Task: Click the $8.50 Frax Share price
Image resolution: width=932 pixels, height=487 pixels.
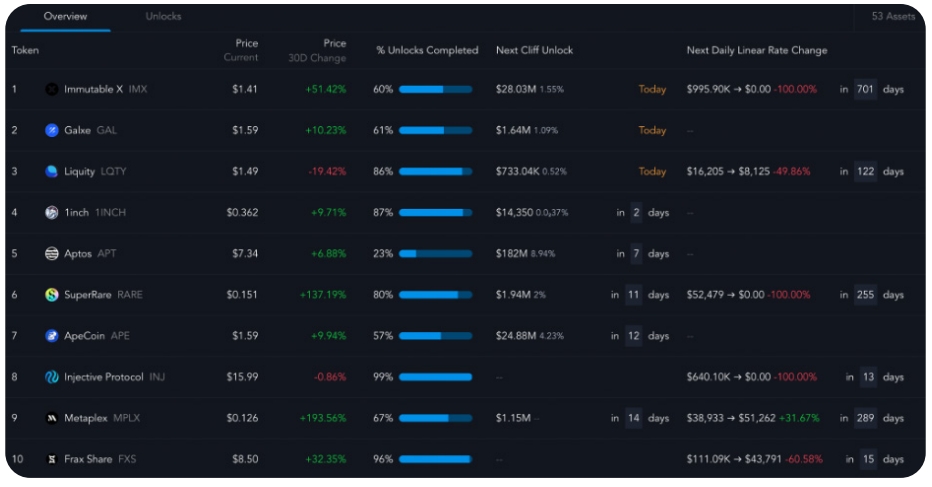Action: [x=245, y=459]
